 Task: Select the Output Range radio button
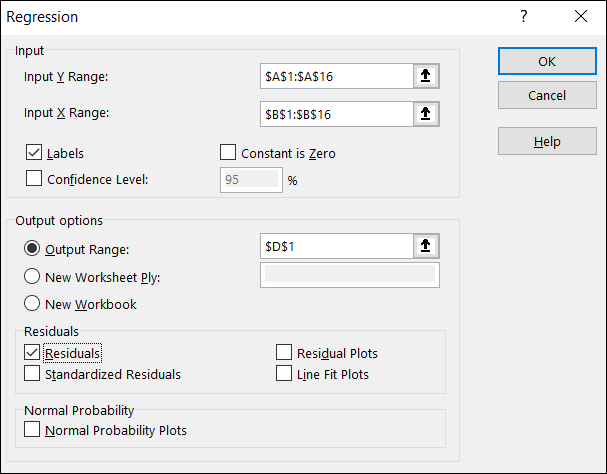coord(32,250)
